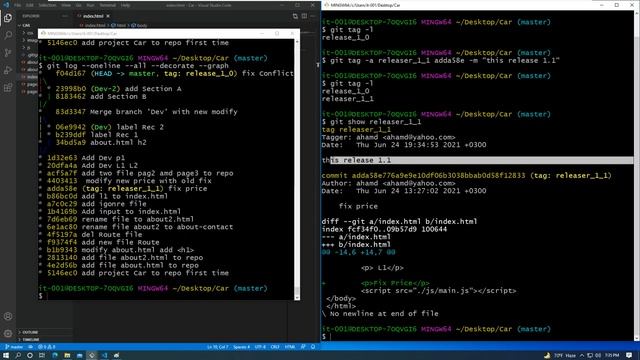This screenshot has width=640, height=360.
Task: Open Explorer view in VS Code activity bar
Action: (8, 18)
